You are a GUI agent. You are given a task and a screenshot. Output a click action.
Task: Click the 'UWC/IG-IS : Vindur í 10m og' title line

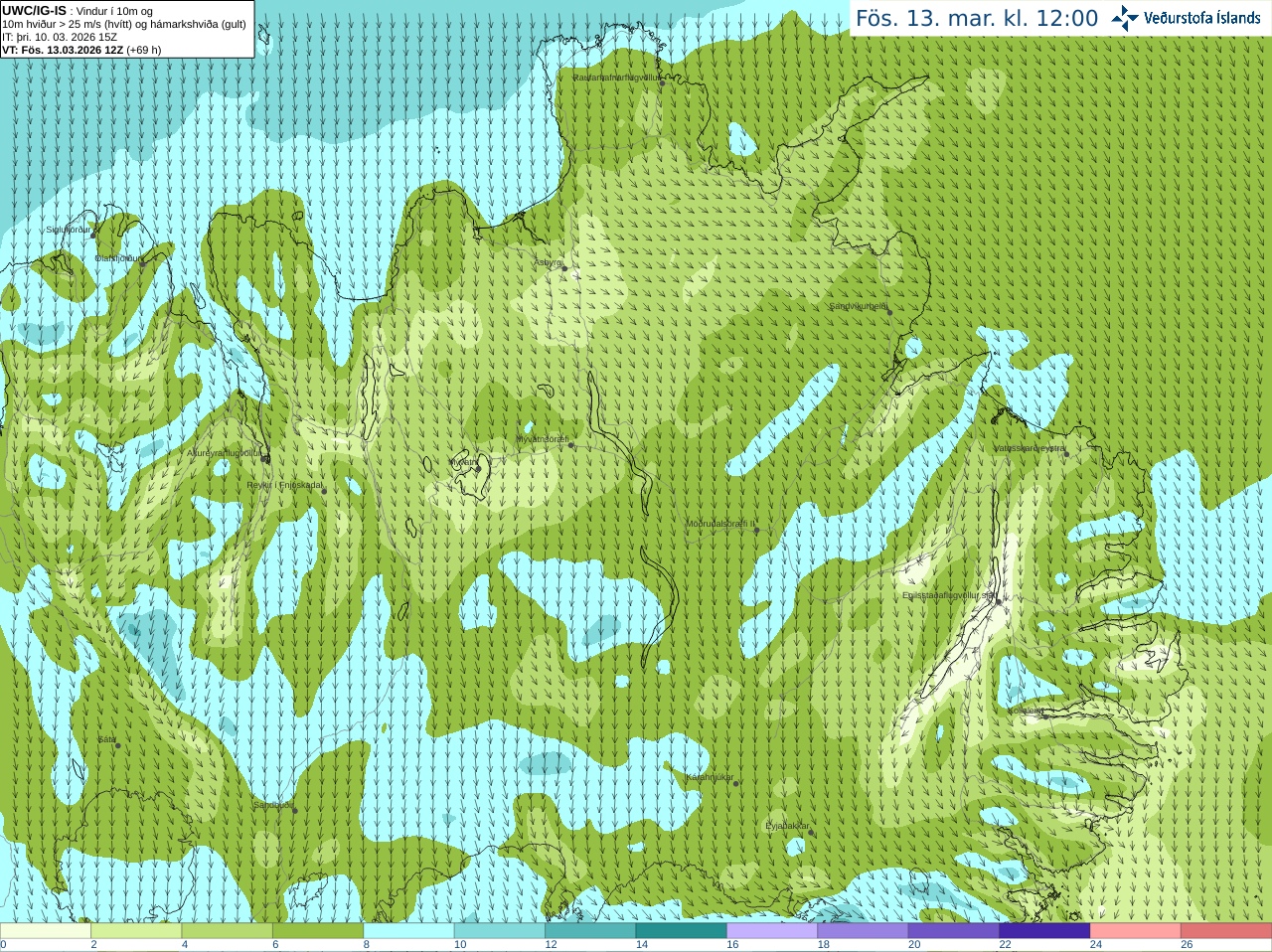(x=78, y=11)
